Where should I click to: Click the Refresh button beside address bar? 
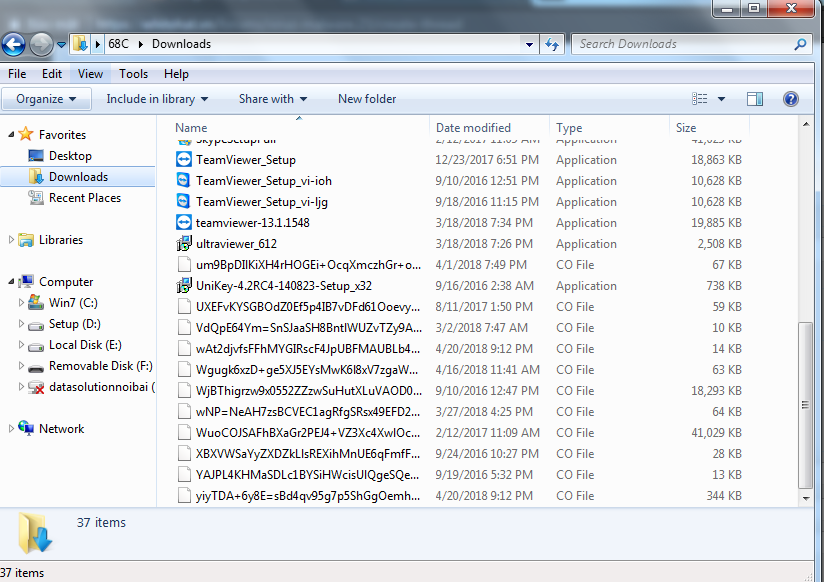[552, 45]
